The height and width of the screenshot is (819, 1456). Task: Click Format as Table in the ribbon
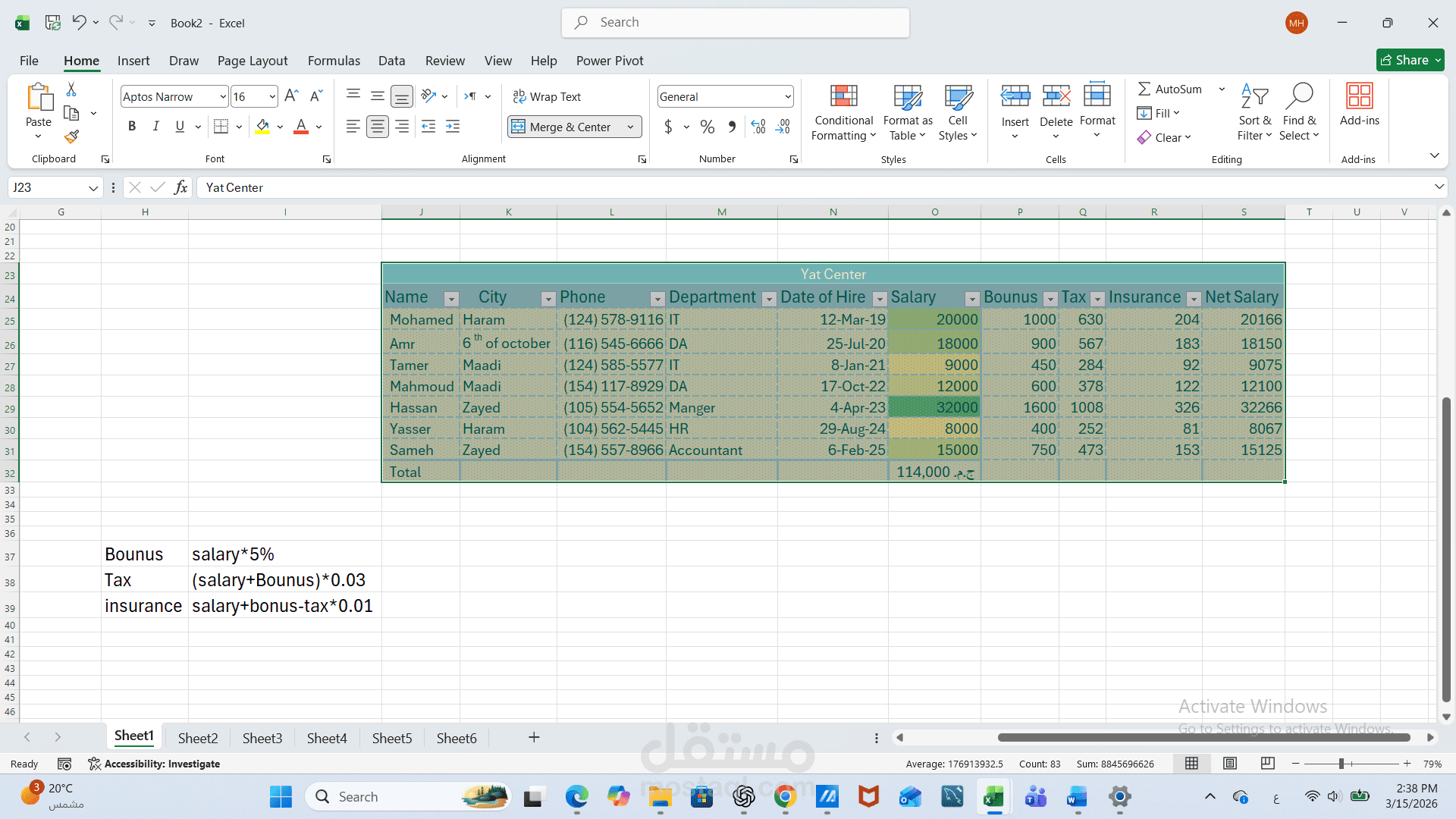[x=907, y=111]
